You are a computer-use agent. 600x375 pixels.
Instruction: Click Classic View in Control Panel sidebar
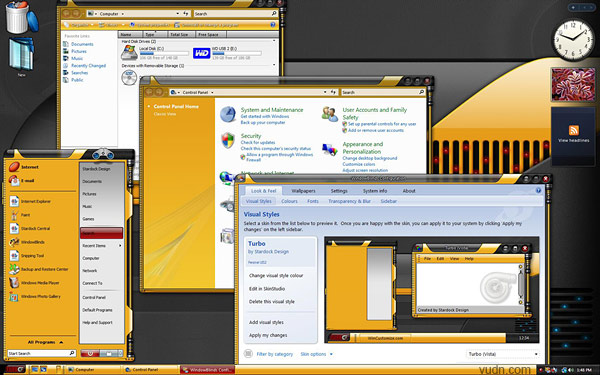(165, 114)
